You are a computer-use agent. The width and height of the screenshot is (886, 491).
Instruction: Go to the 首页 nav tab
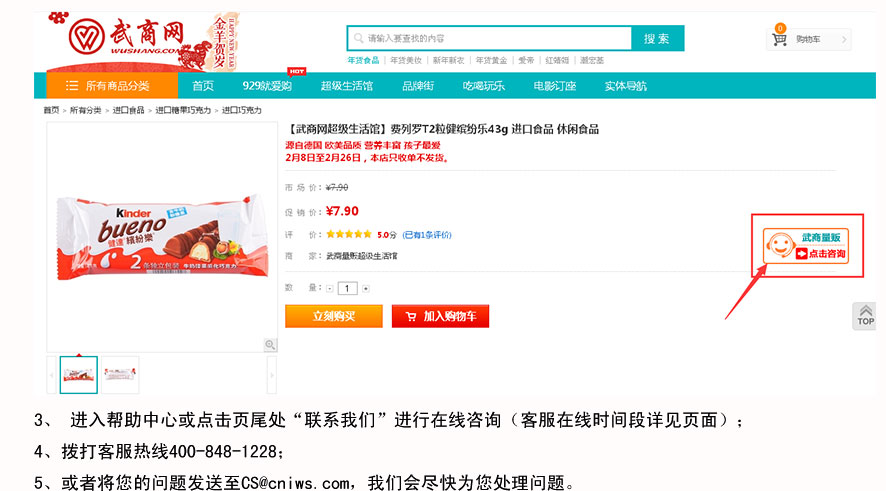coord(203,86)
